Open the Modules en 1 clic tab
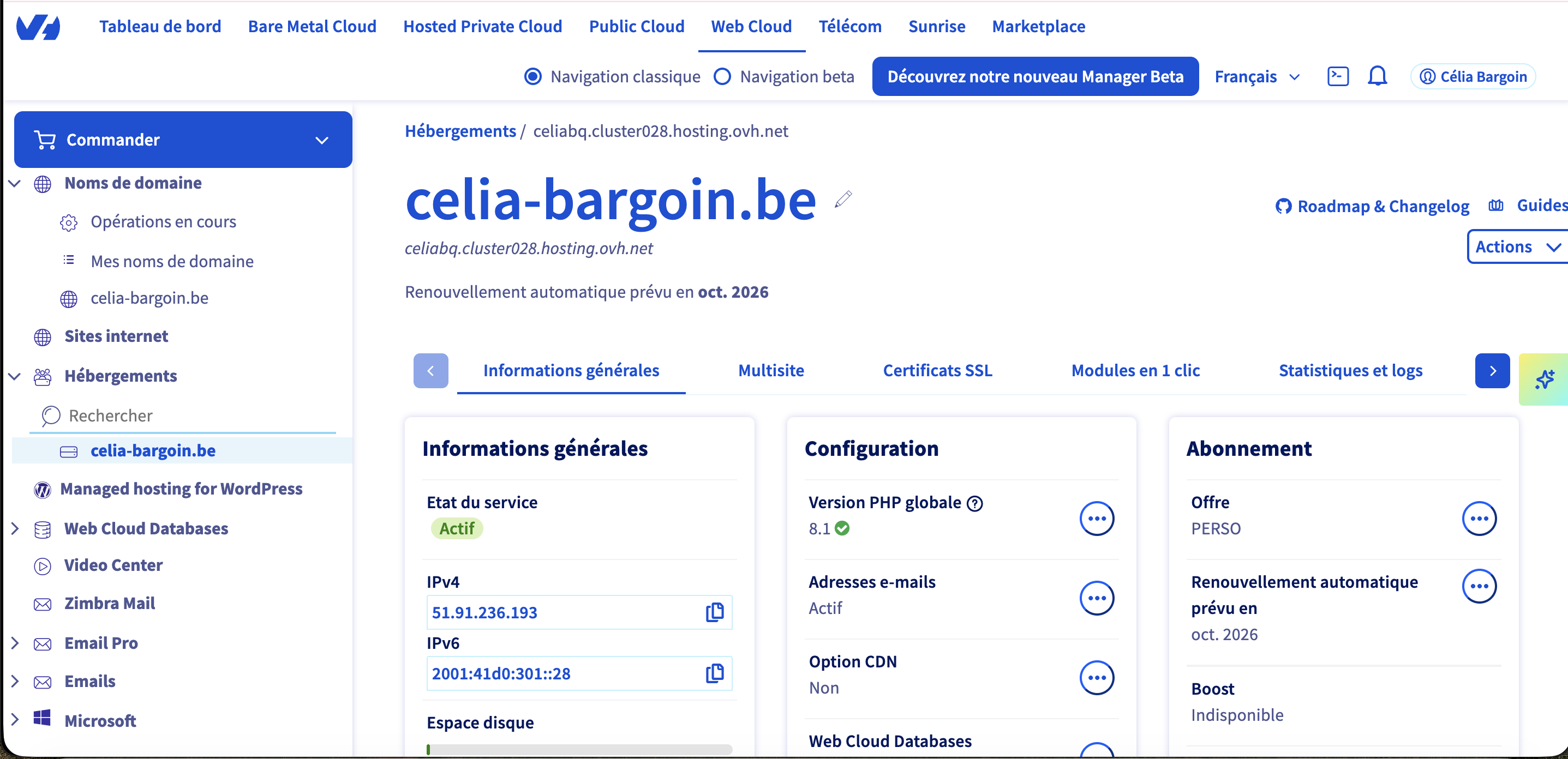This screenshot has width=1568, height=759. (1135, 370)
